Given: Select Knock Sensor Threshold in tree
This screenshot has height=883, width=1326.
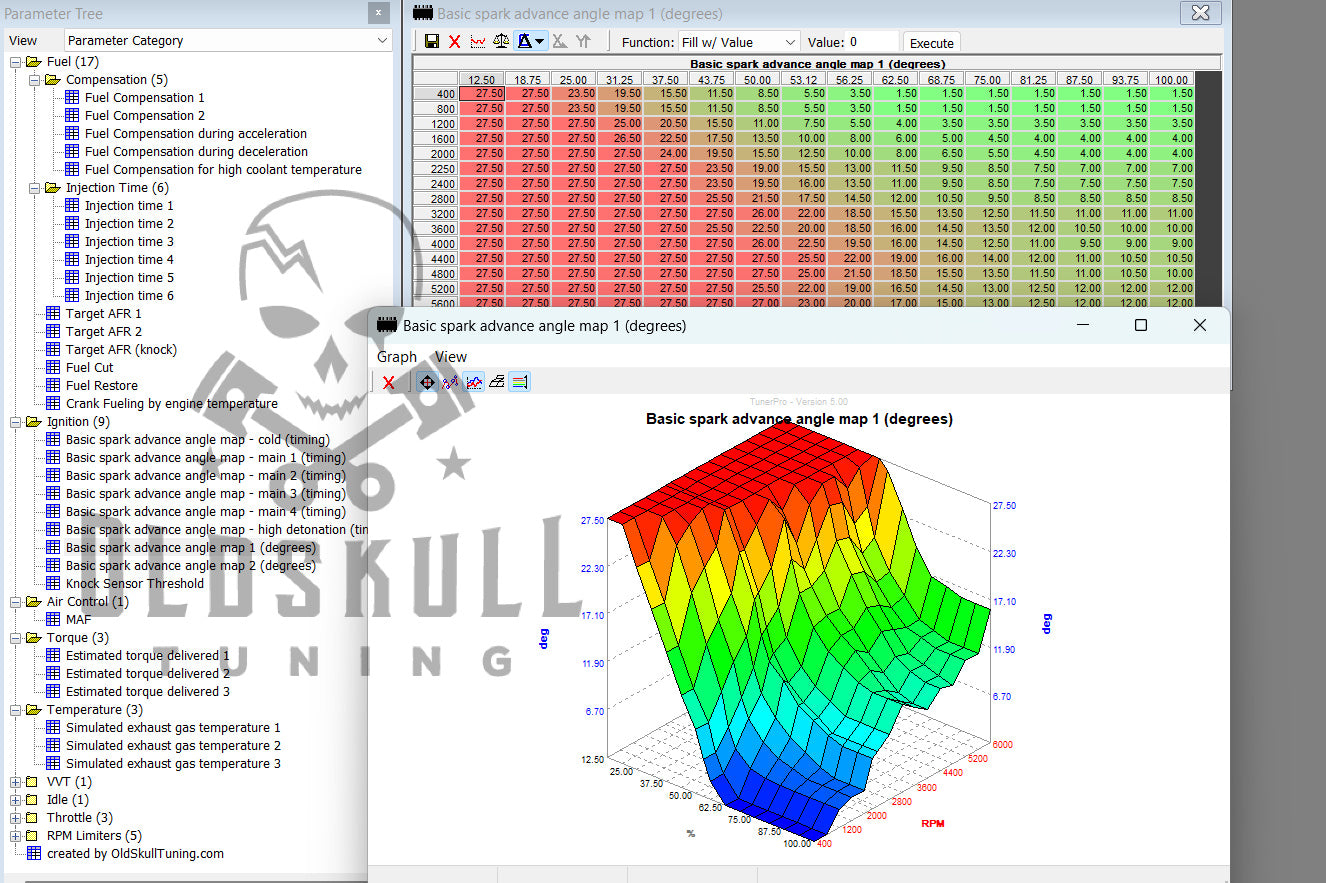Looking at the screenshot, I should 135,584.
